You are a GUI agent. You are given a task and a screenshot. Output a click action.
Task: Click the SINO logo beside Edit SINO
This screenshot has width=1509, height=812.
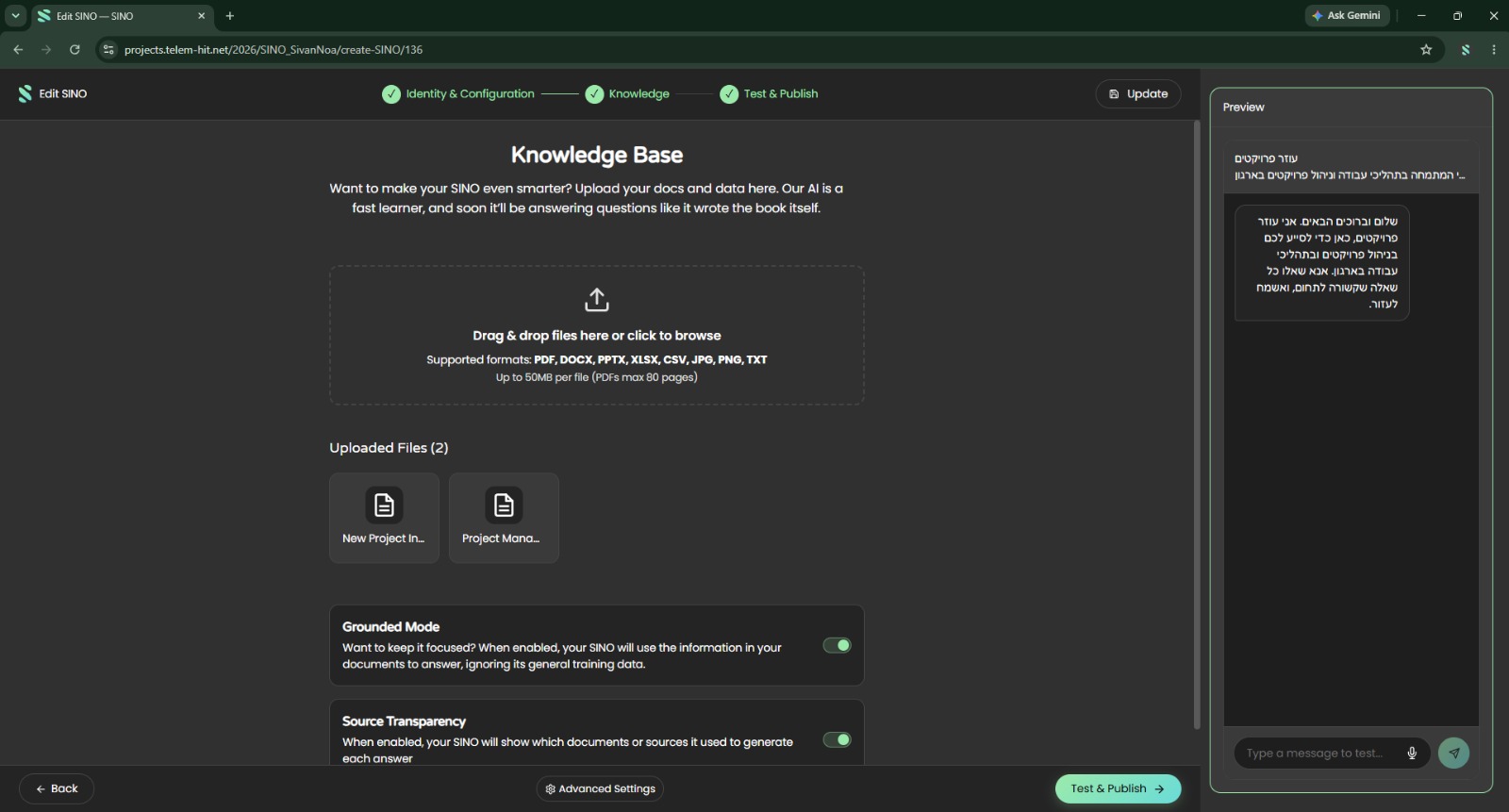coord(25,93)
